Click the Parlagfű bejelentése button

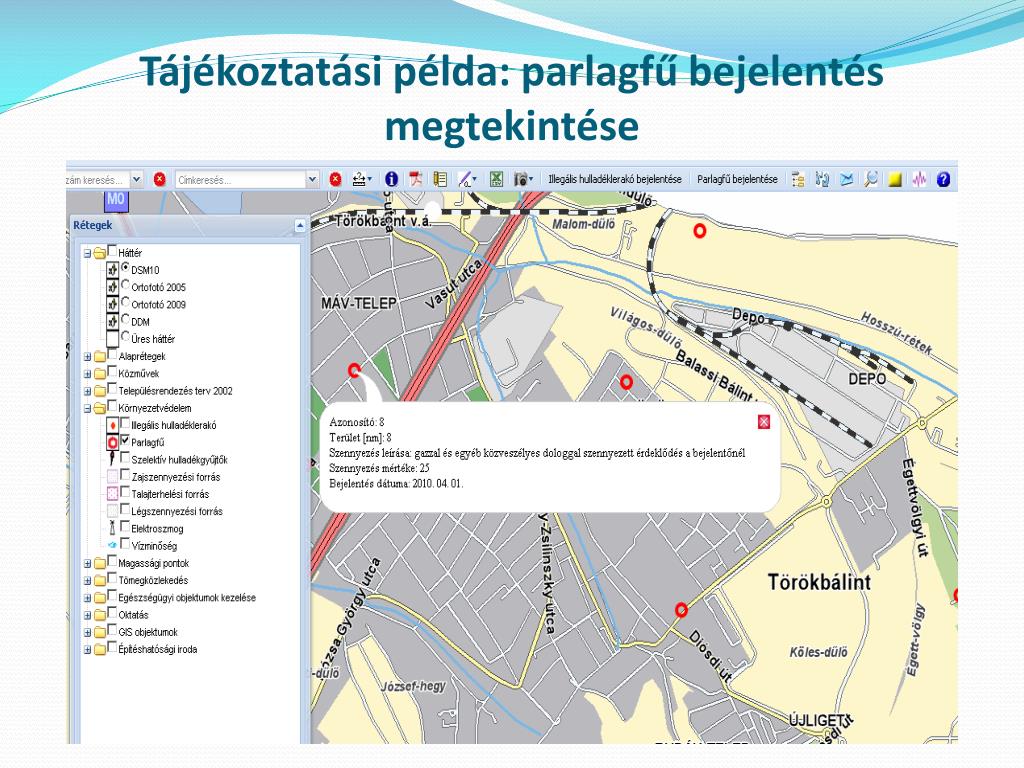tap(737, 179)
